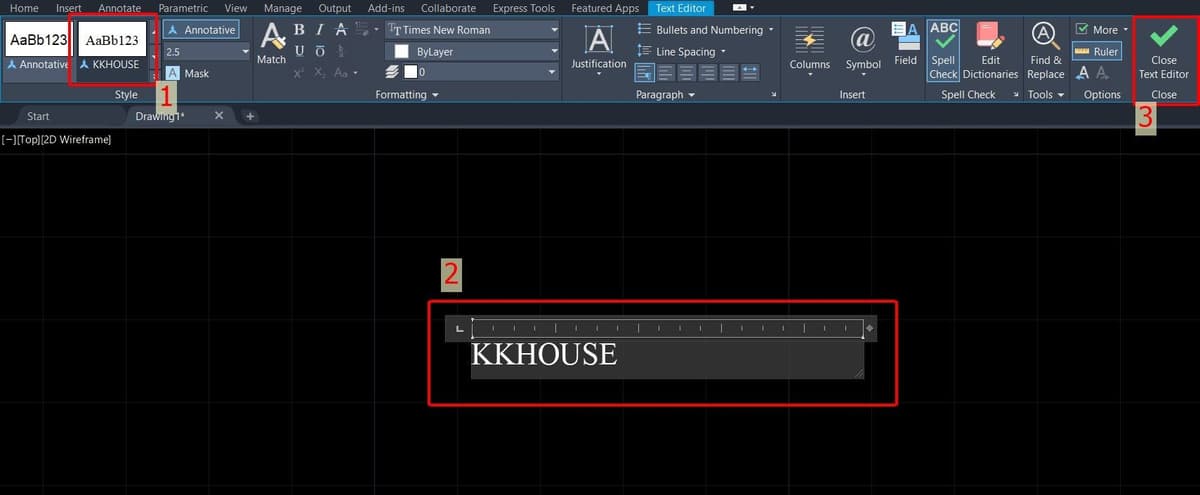Open the Express Tools ribbon tab
Image resolution: width=1200 pixels, height=495 pixels.
(x=524, y=8)
